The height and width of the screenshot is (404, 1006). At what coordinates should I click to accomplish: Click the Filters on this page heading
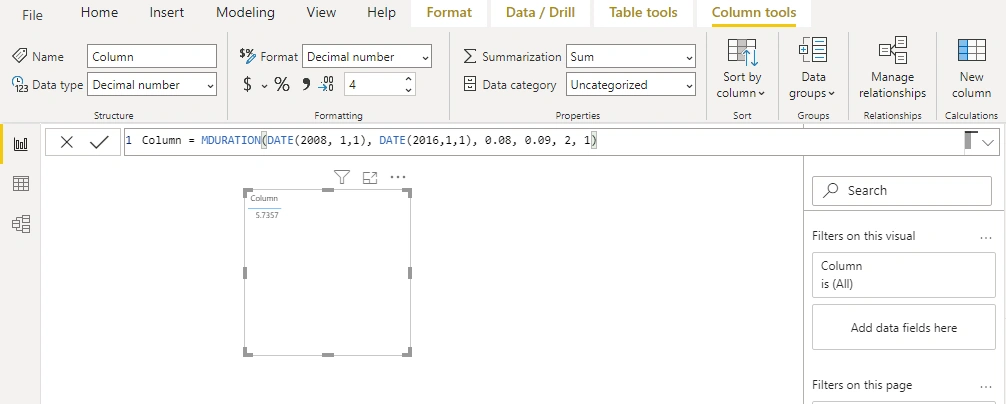click(x=862, y=385)
